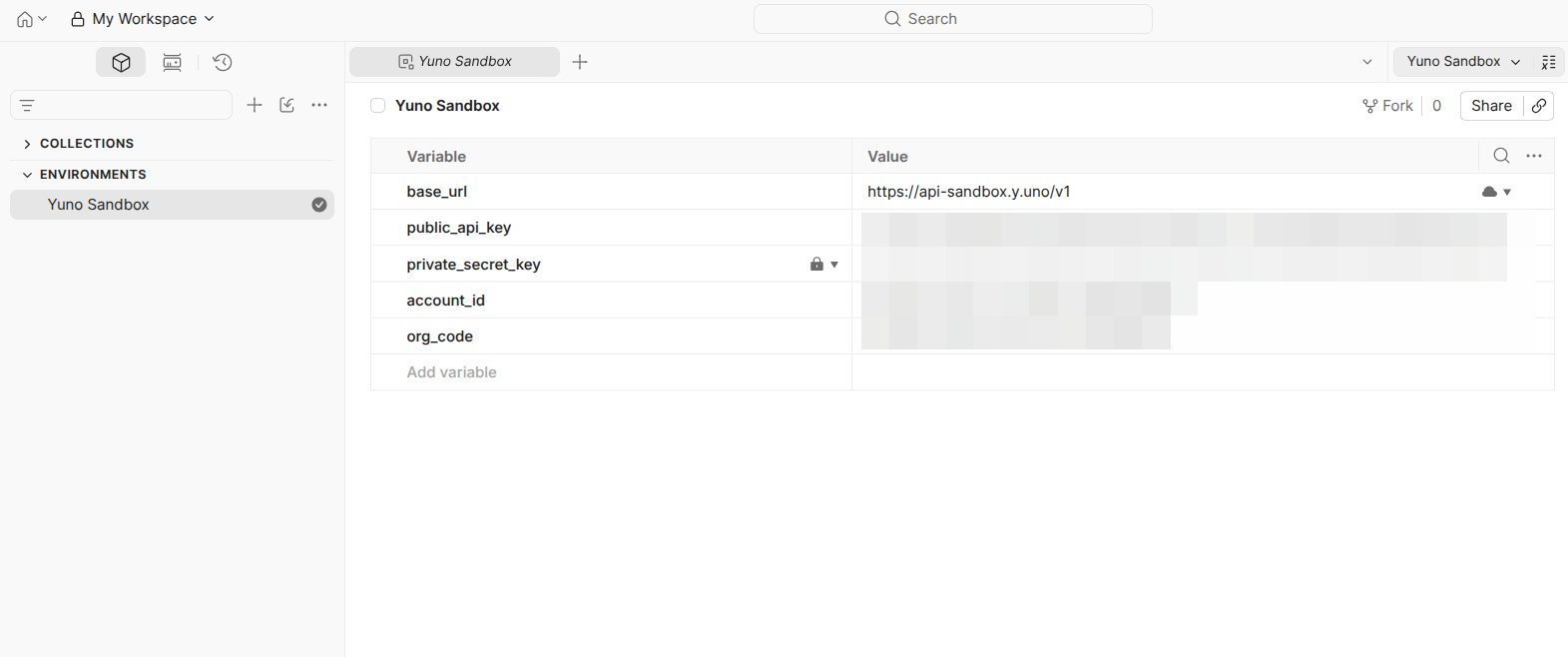Open the table more options ellipsis
Viewport: 1568px width, 657px height.
(x=1534, y=156)
